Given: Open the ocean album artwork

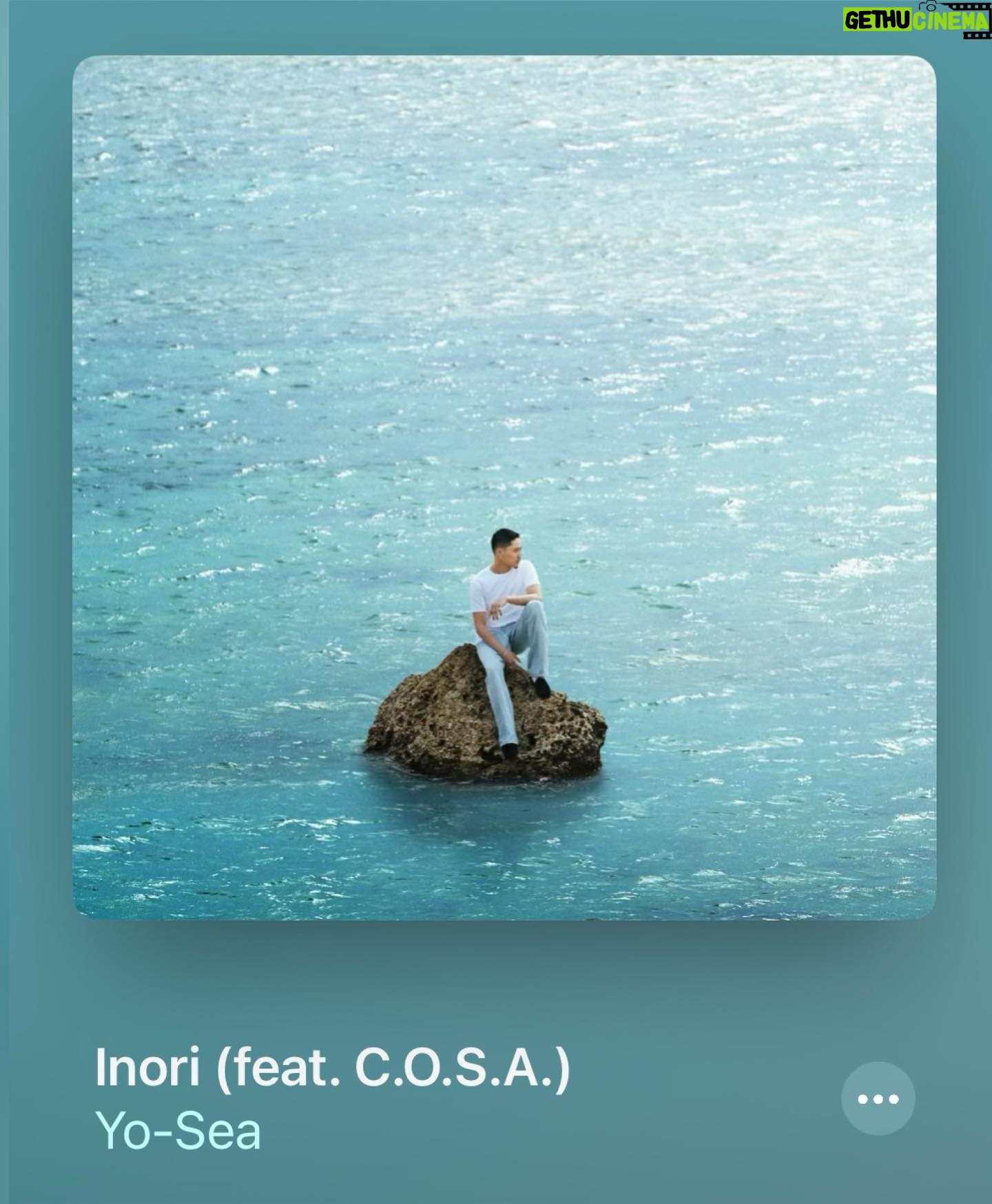Looking at the screenshot, I should pyautogui.click(x=504, y=487).
